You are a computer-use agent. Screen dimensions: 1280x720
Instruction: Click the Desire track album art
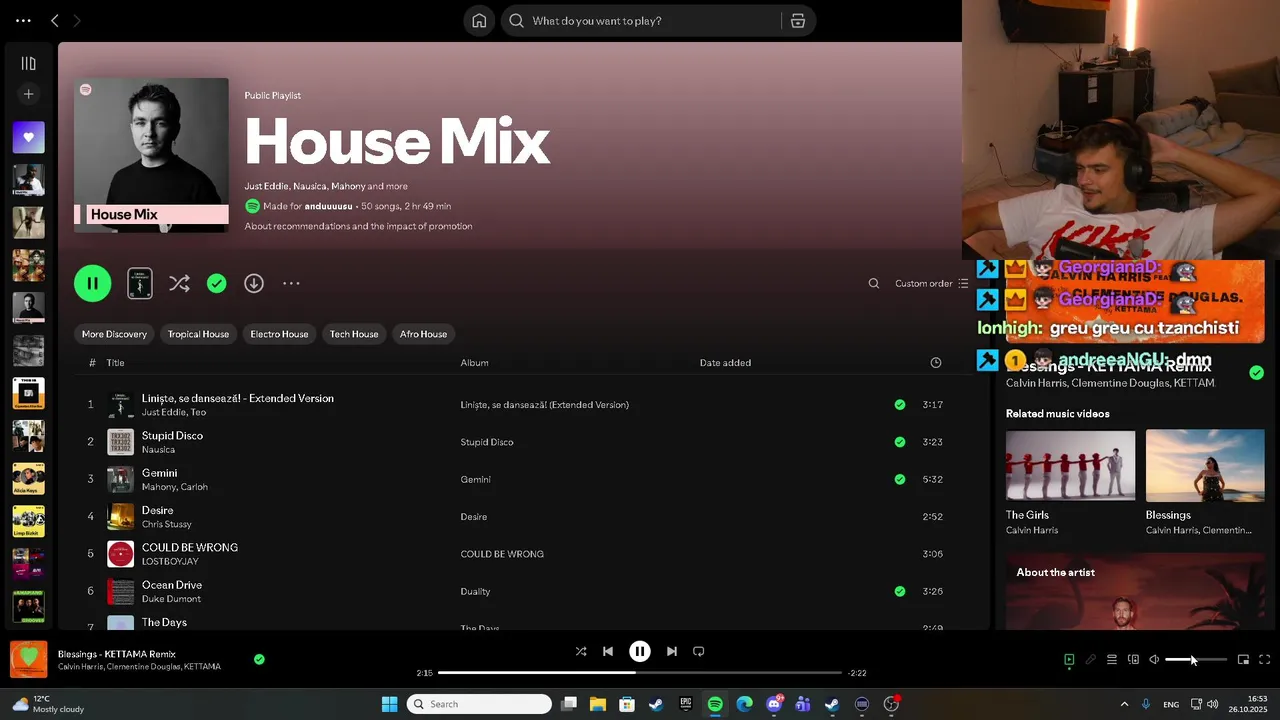click(x=120, y=516)
